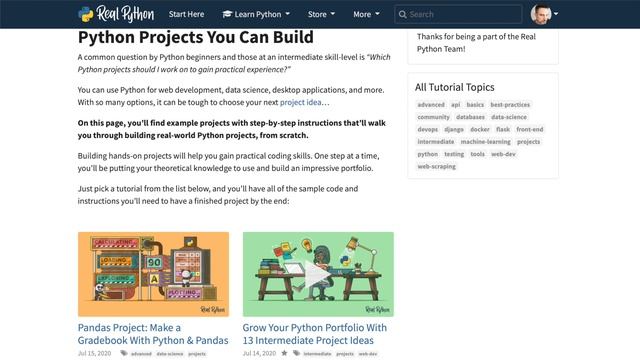Image resolution: width=640 pixels, height=360 pixels.
Task: Open 'Grow Your Python Portfolio' title link
Action: (x=315, y=334)
